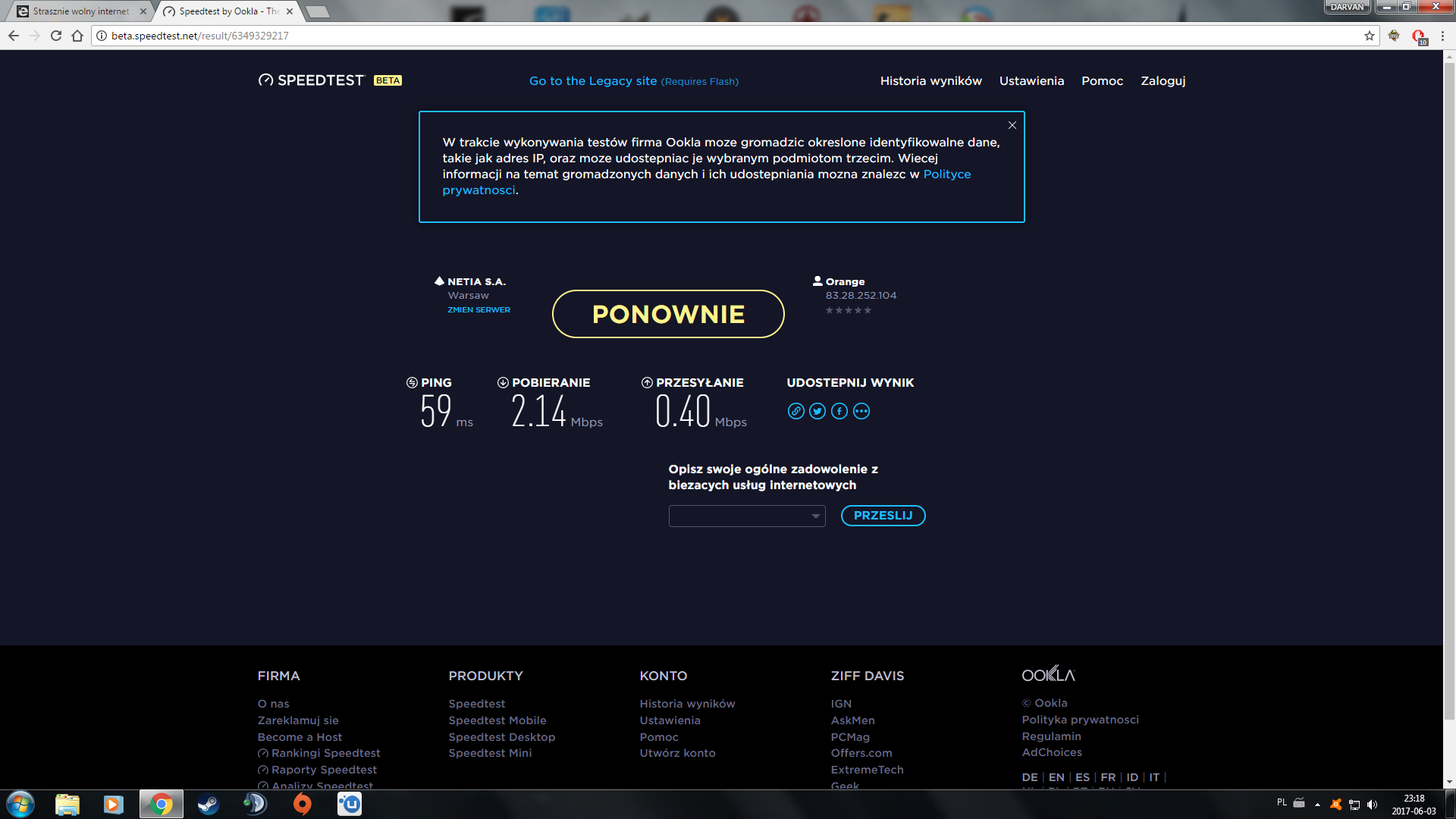This screenshot has height=819, width=1456.
Task: Open 'Polityka prywatnosci' footer link
Action: pyautogui.click(x=1080, y=720)
